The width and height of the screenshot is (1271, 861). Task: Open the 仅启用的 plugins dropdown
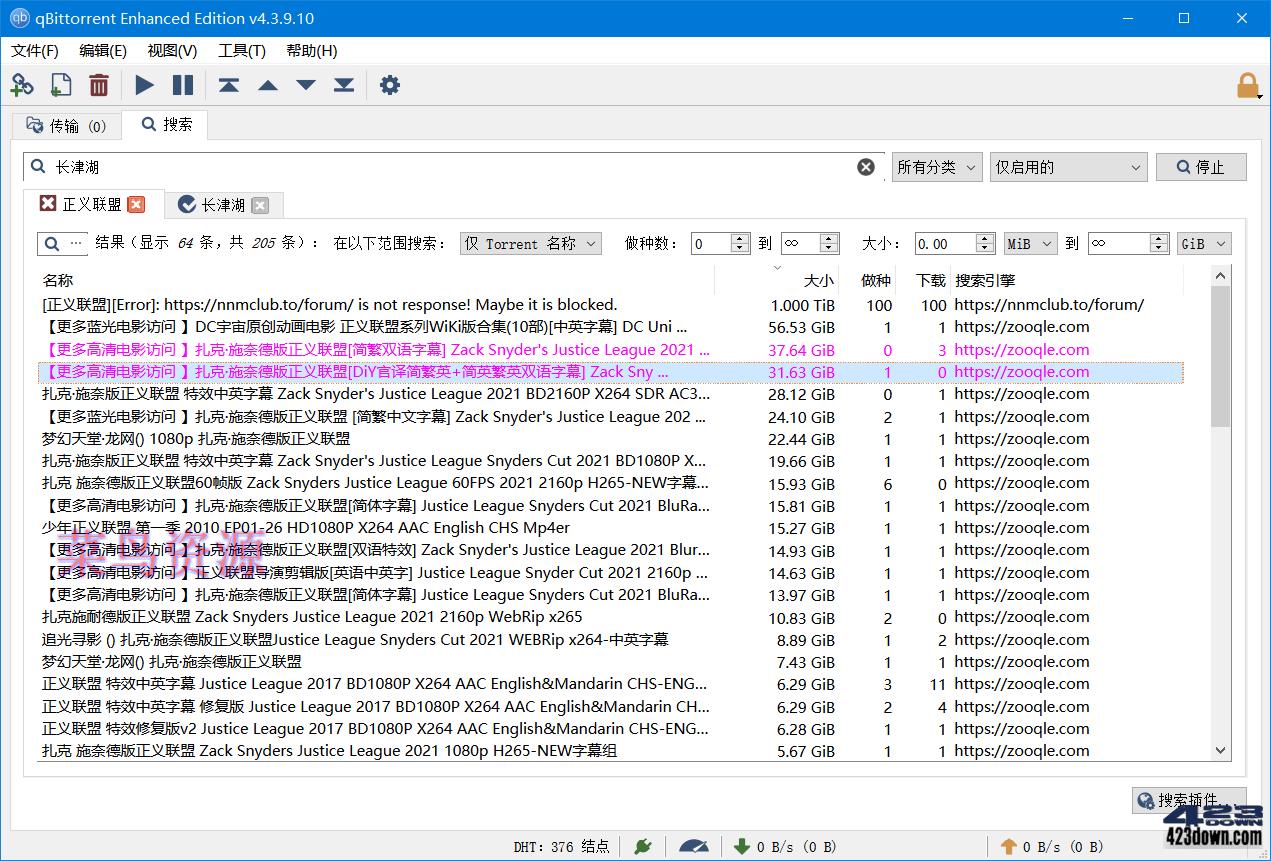click(x=1068, y=167)
